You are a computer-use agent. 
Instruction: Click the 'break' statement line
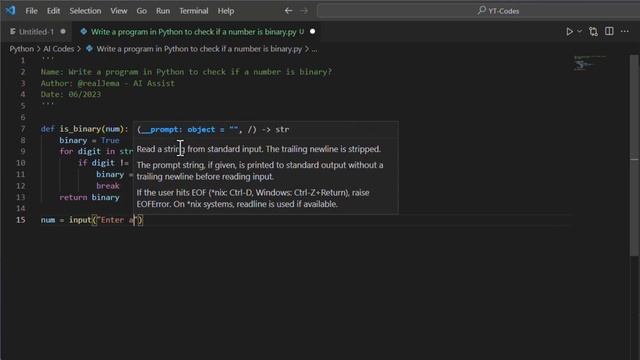pos(108,186)
